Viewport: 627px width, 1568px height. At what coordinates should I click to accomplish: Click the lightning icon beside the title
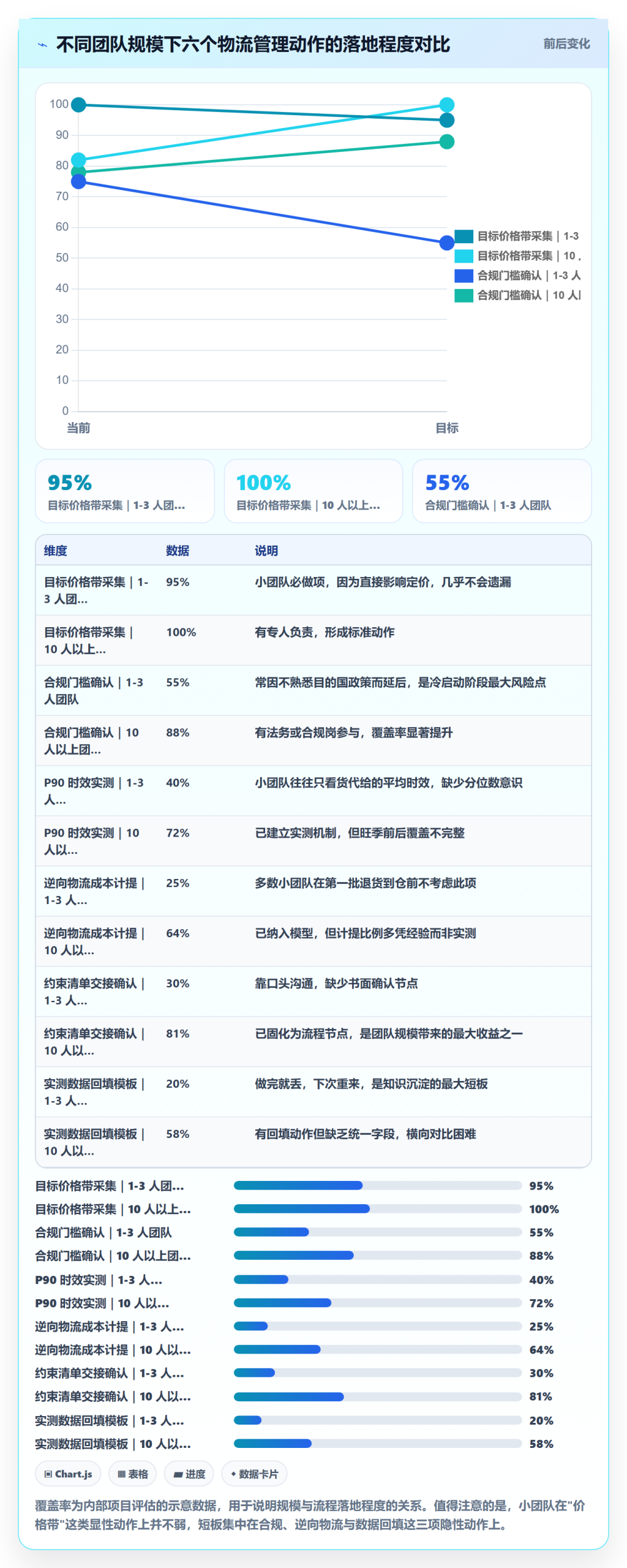(42, 45)
